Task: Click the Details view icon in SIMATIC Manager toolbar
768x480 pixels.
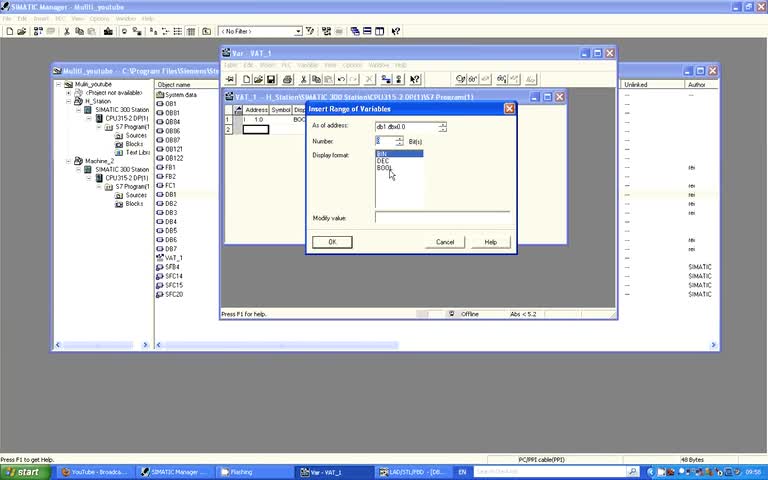Action: (191, 31)
